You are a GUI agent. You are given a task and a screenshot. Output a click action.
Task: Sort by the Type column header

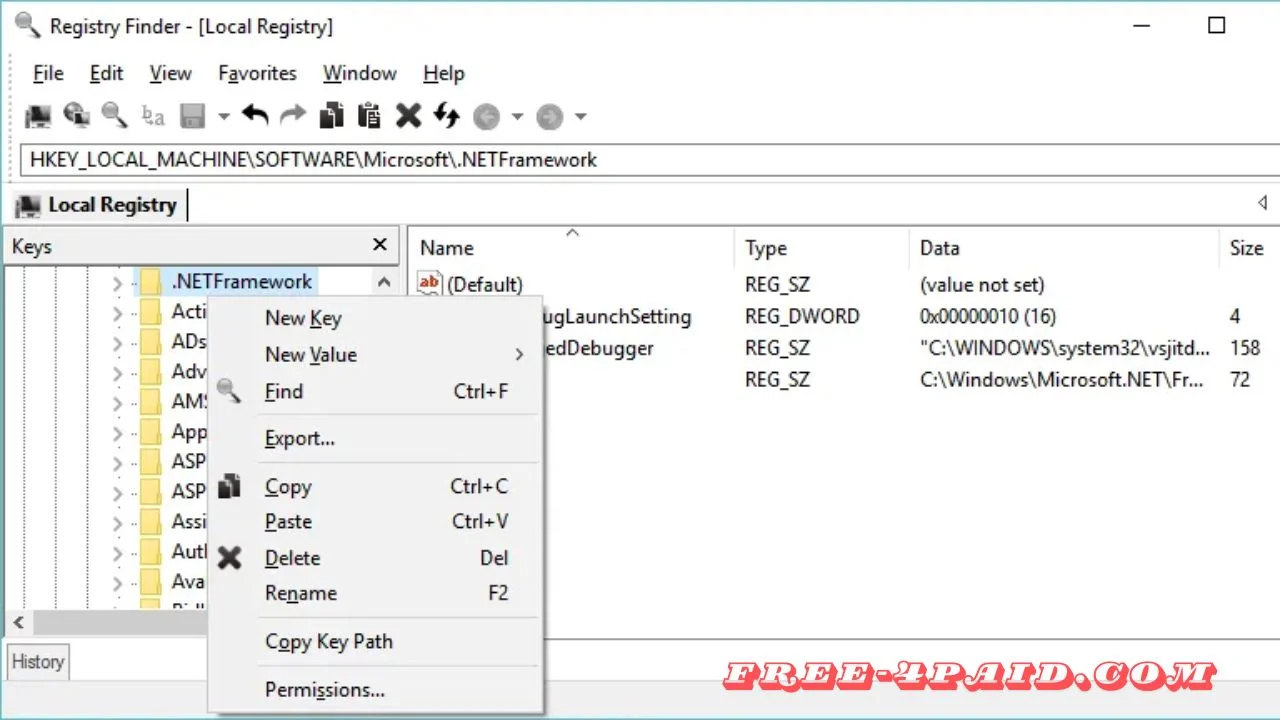[821, 248]
